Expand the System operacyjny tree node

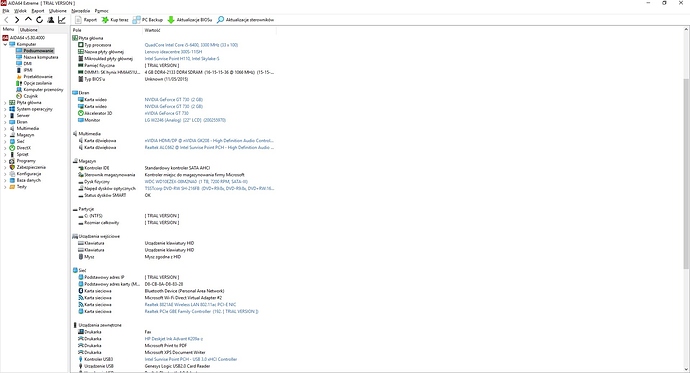[x=5, y=109]
